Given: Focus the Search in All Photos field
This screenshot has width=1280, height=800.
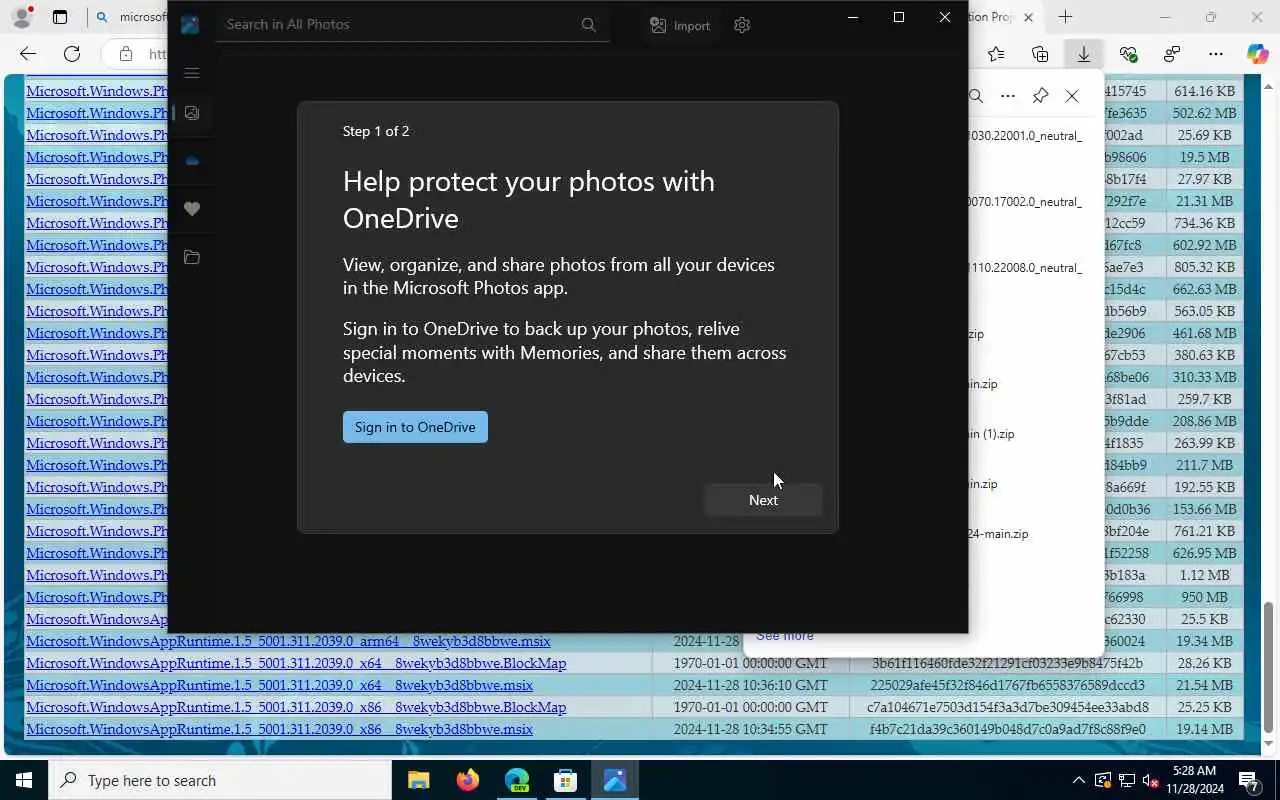Looking at the screenshot, I should coord(412,25).
